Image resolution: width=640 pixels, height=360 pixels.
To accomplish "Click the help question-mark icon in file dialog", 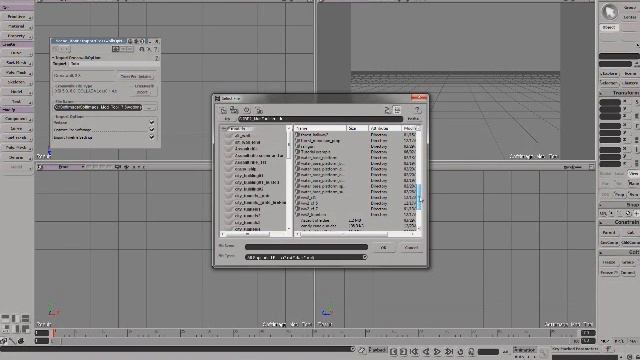I will 417,110.
